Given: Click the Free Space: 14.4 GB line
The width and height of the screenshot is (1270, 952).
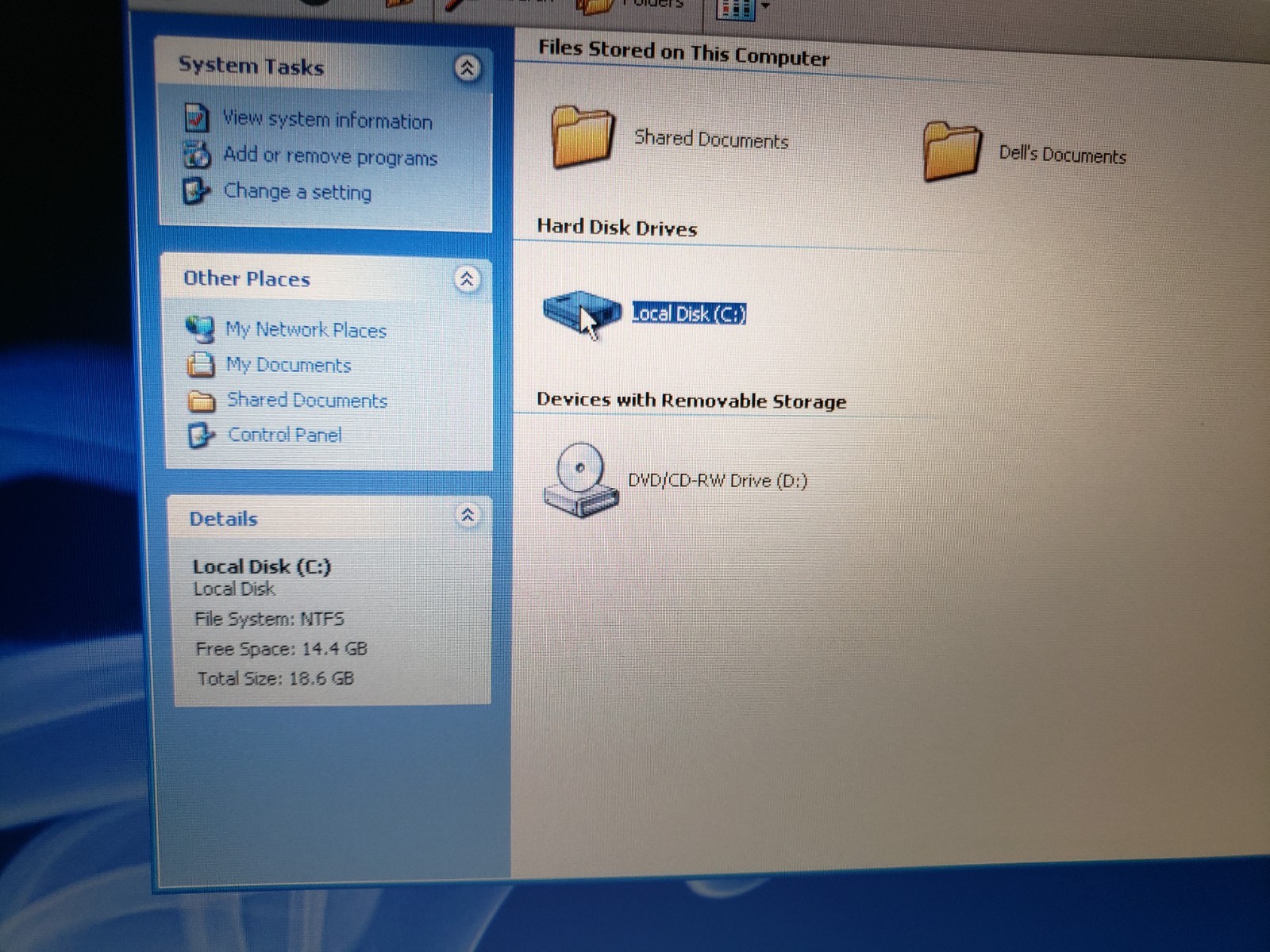Looking at the screenshot, I should (x=281, y=649).
